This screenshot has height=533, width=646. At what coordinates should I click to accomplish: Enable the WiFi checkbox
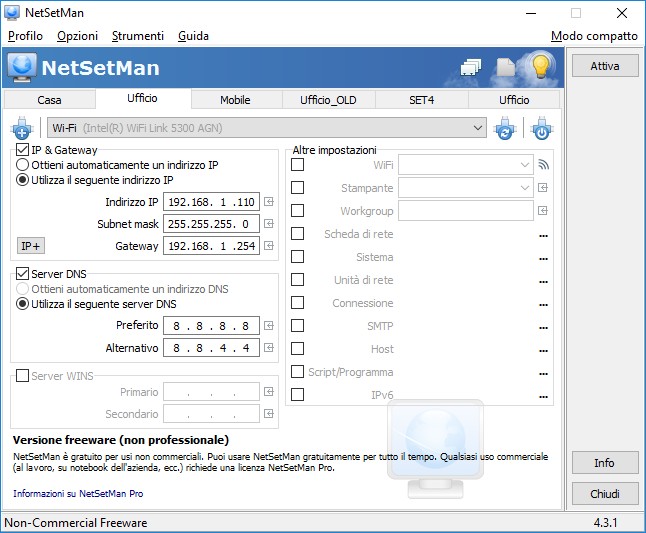pos(297,165)
